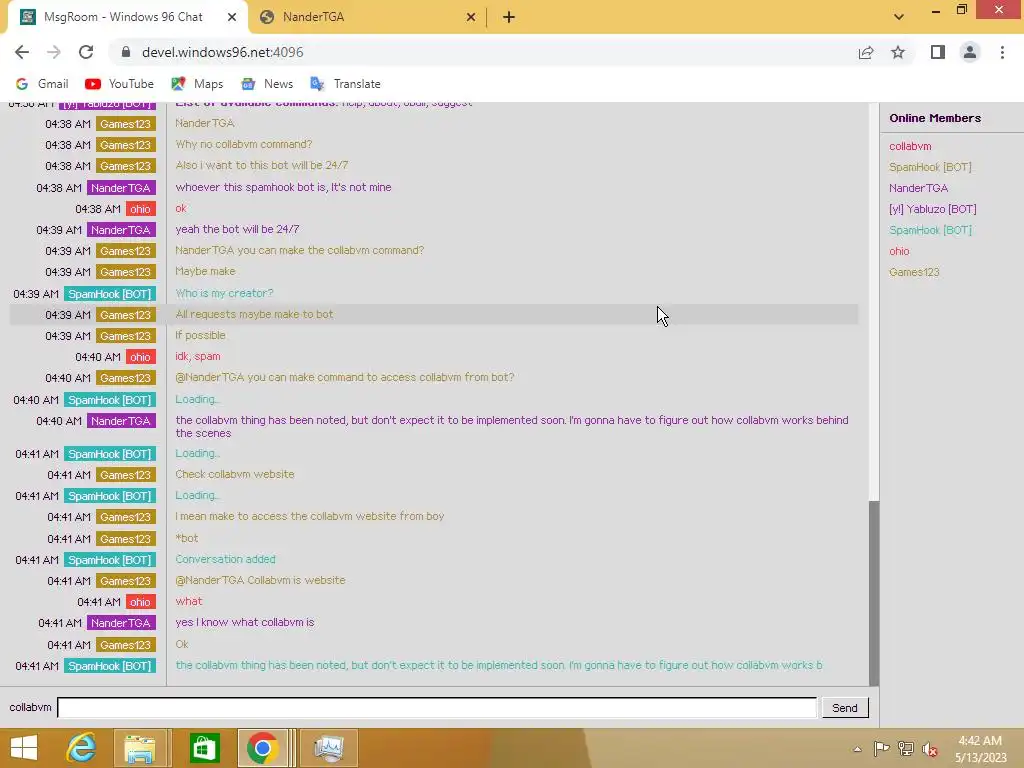This screenshot has width=1024, height=768.
Task: Open the browser side panel icon
Action: [x=938, y=52]
